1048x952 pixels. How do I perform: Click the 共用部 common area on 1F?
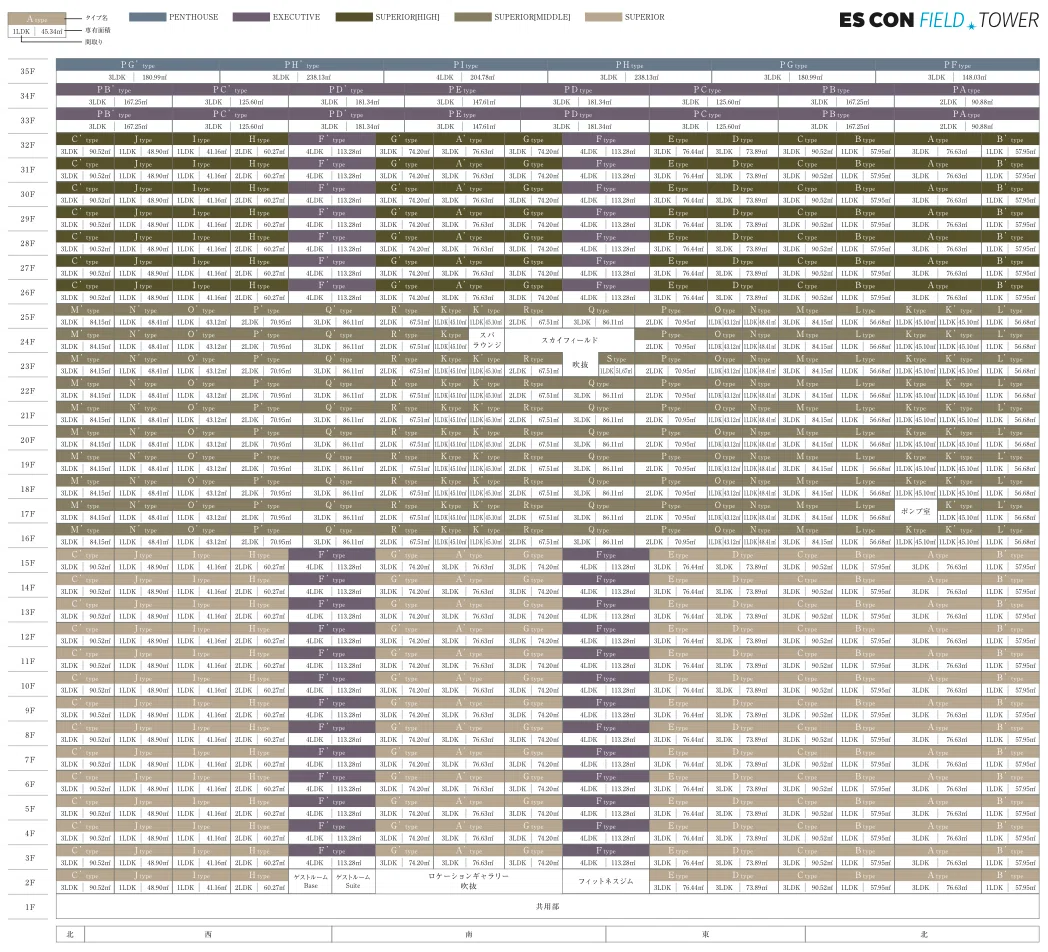point(547,907)
